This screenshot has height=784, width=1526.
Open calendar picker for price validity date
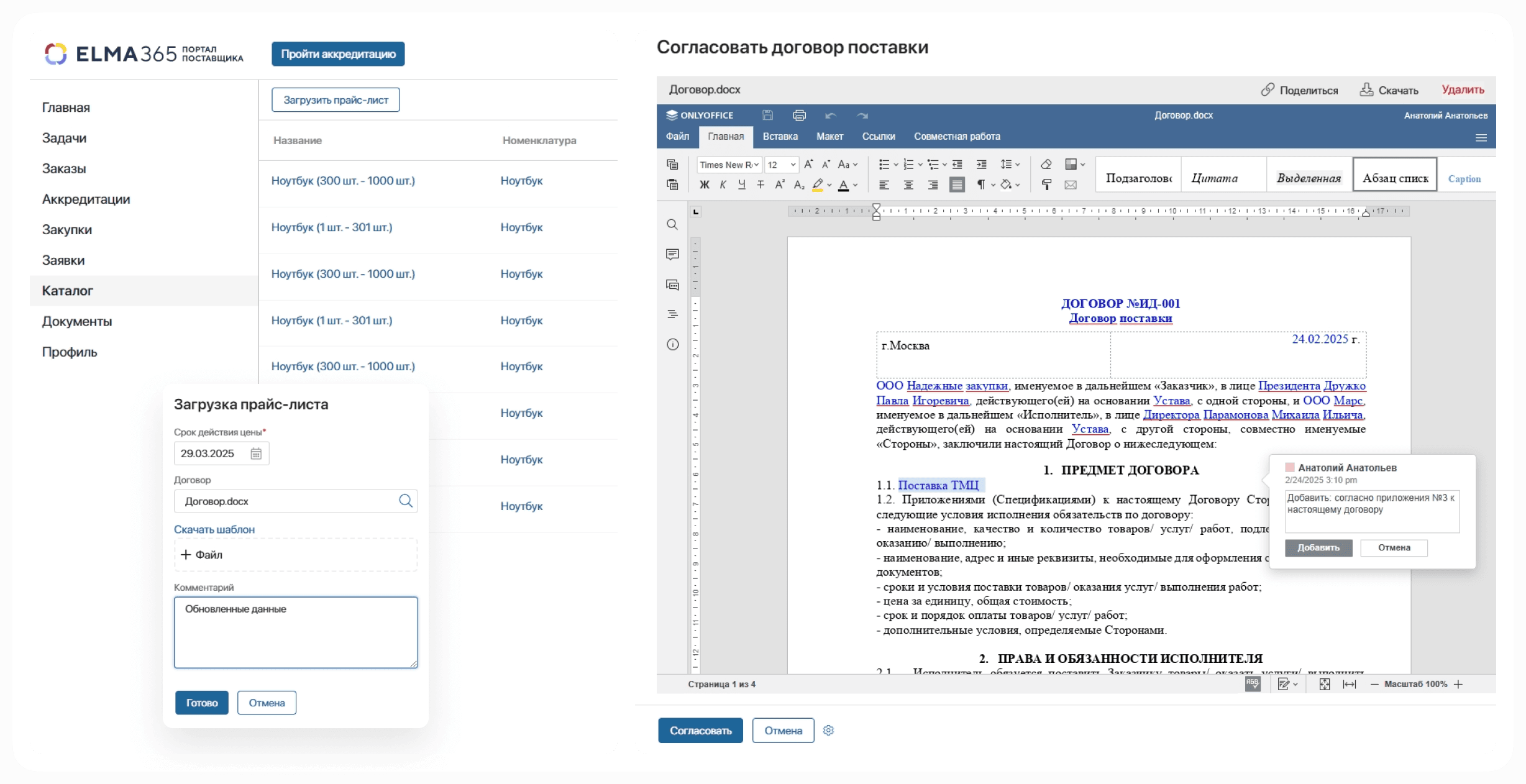tap(256, 454)
